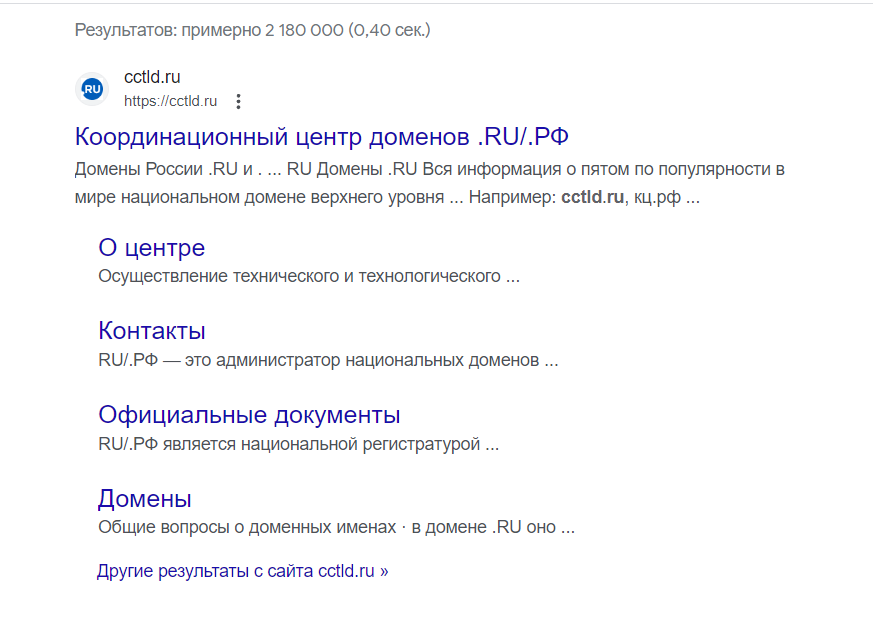Open the Официальные документы sitelink
873x623 pixels.
(x=249, y=415)
